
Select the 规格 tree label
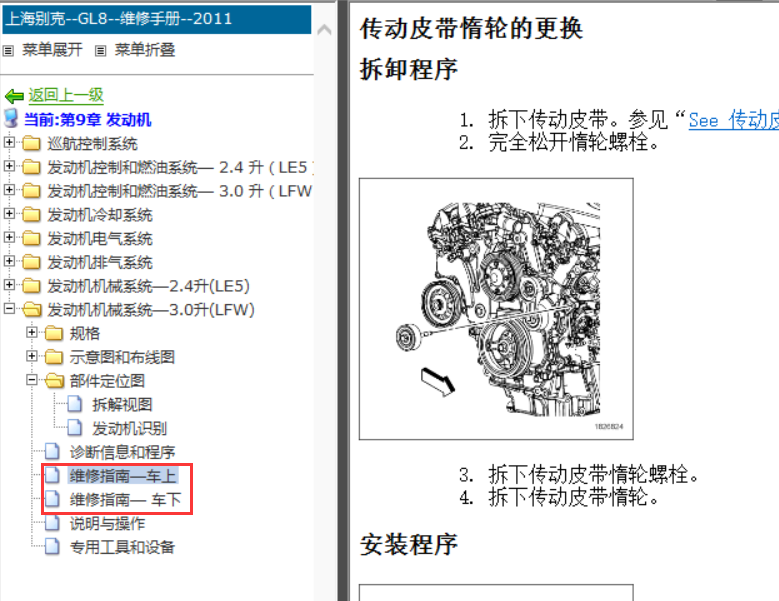pos(84,334)
